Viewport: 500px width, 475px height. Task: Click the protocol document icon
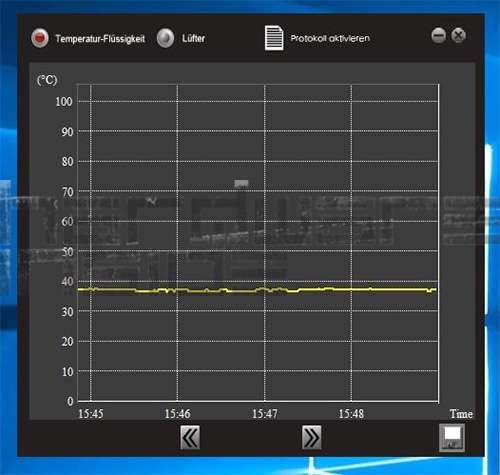[x=274, y=38]
